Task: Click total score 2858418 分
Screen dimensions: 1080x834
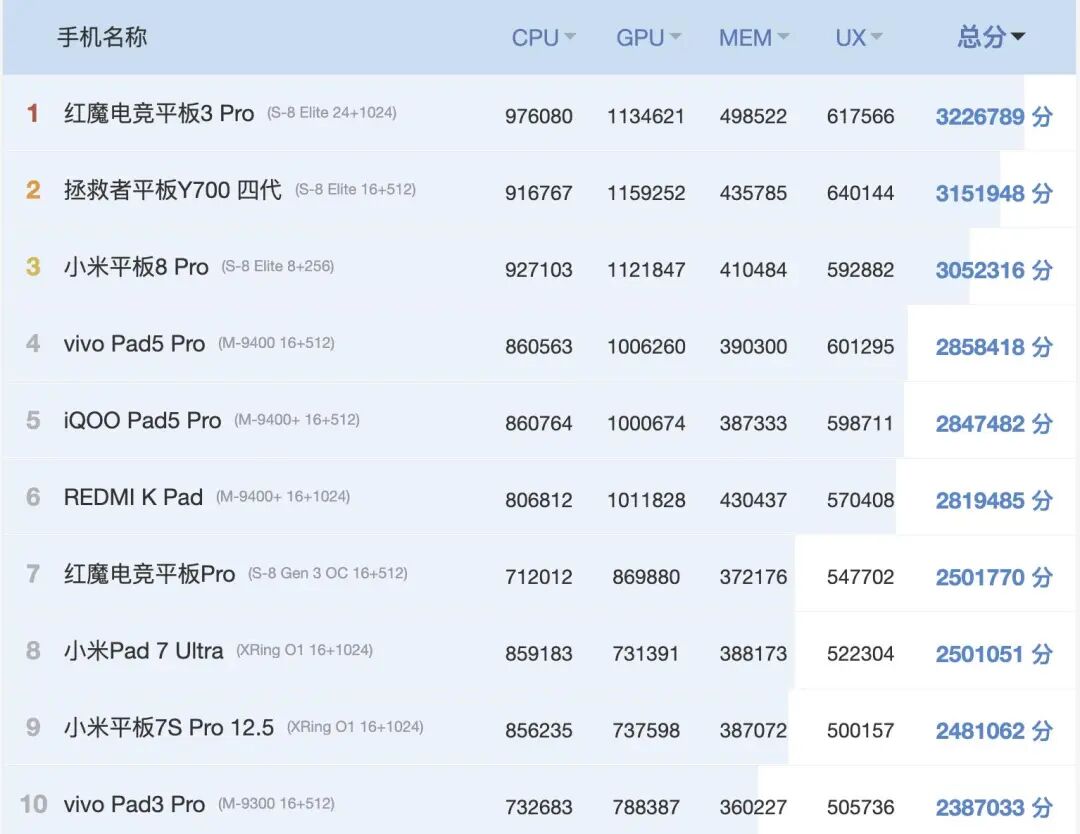Action: [x=994, y=346]
